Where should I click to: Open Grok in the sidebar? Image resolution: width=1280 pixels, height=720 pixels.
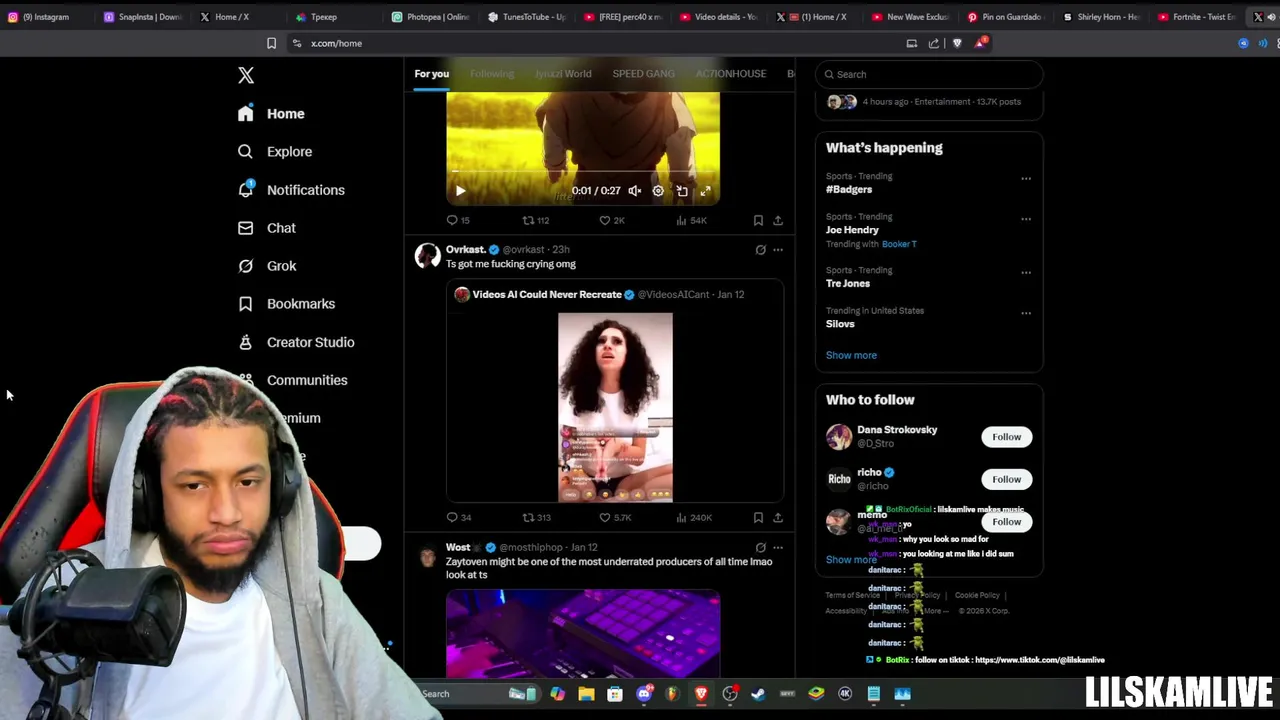(x=266, y=266)
